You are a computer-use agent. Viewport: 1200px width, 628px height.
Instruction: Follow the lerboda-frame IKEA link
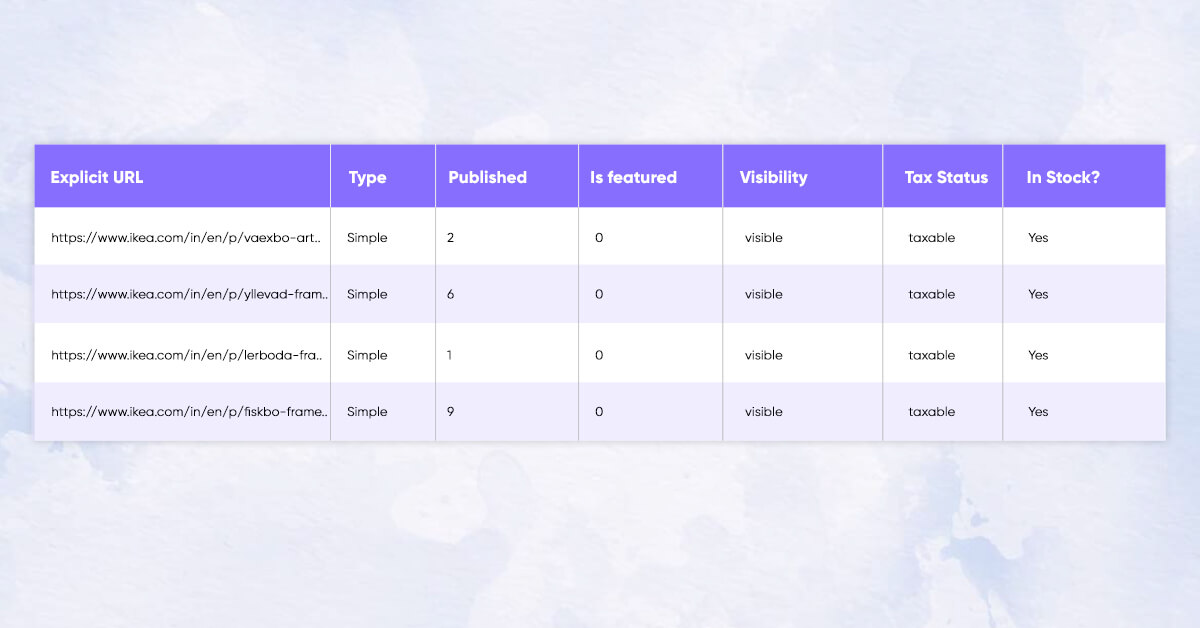pyautogui.click(x=186, y=355)
